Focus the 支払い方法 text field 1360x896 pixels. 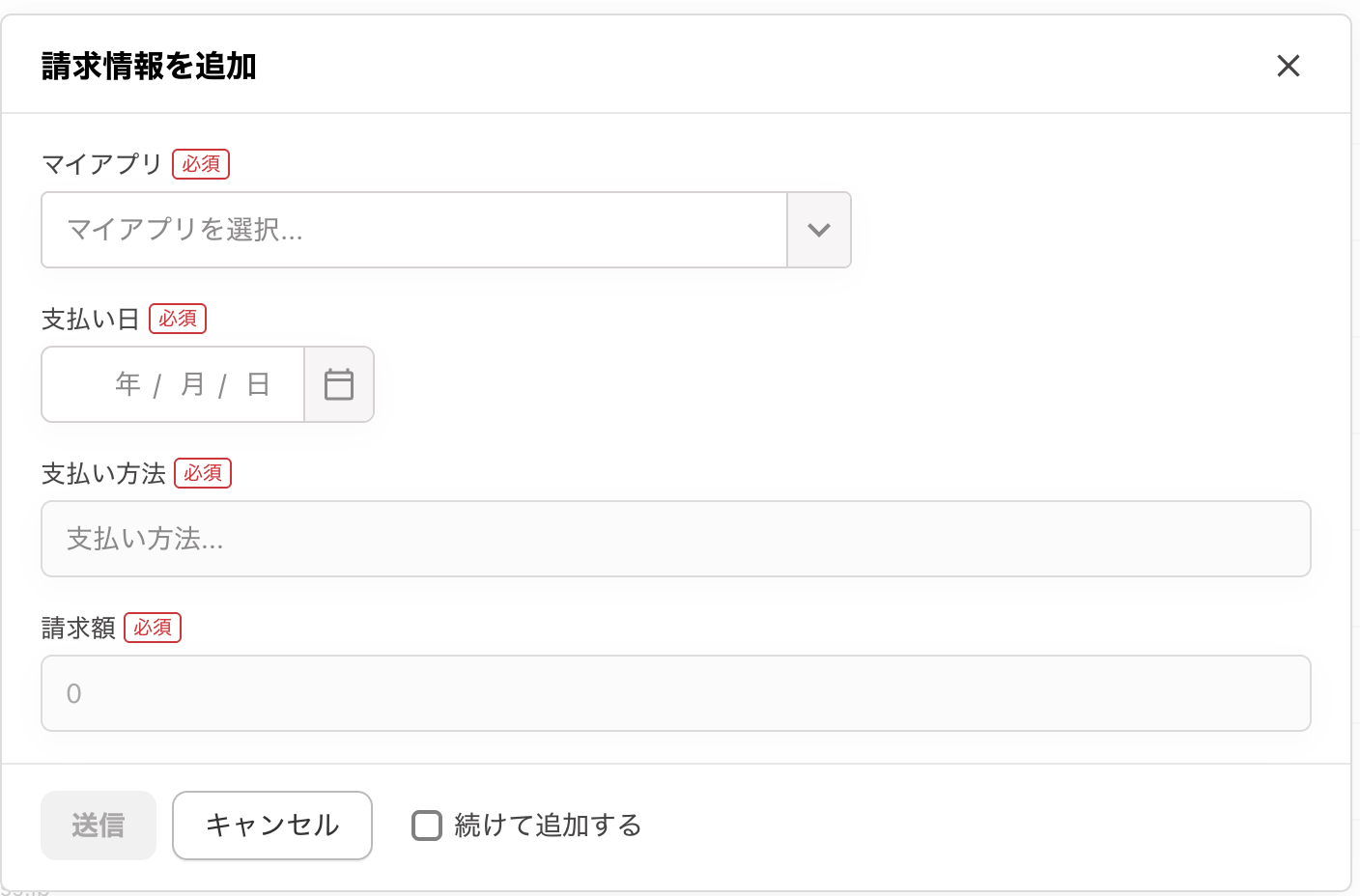pos(675,539)
